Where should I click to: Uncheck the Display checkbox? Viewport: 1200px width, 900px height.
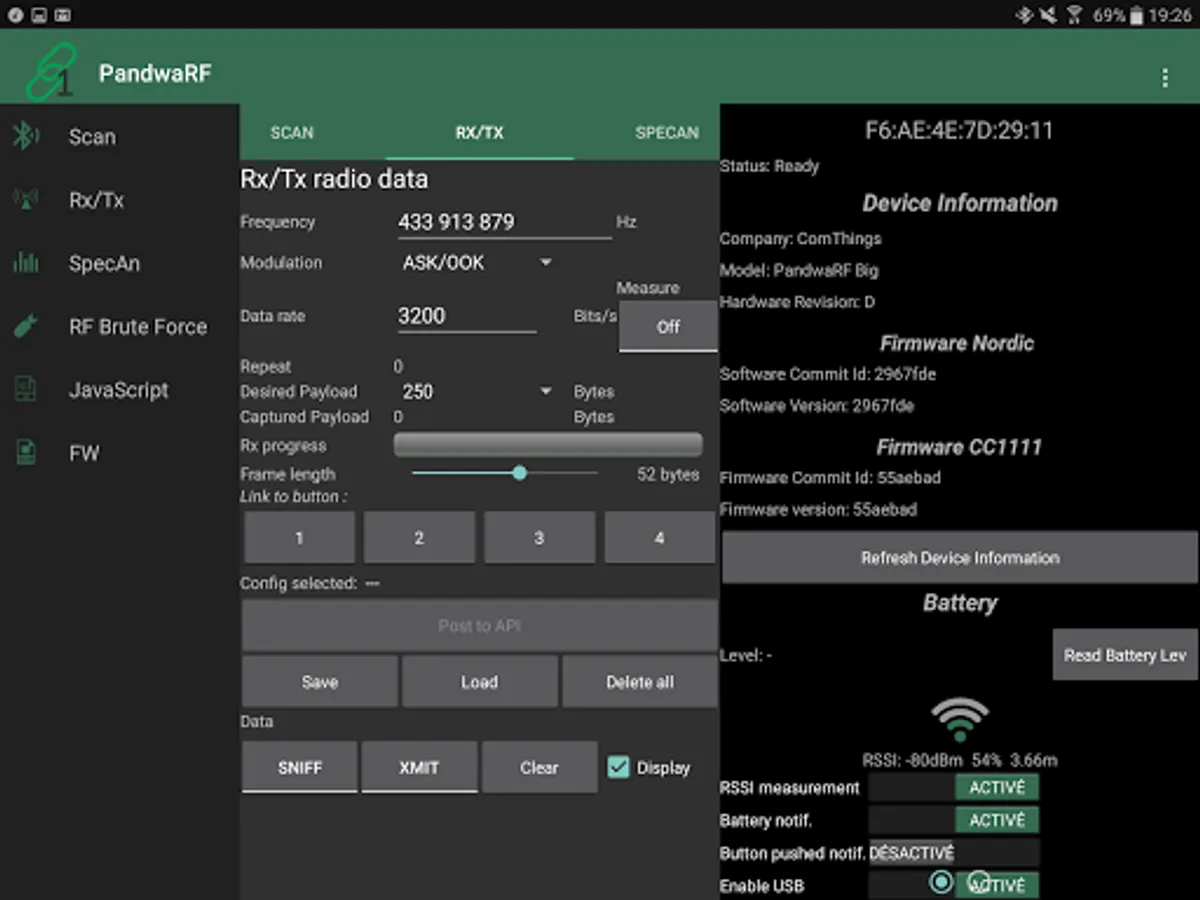click(x=619, y=767)
